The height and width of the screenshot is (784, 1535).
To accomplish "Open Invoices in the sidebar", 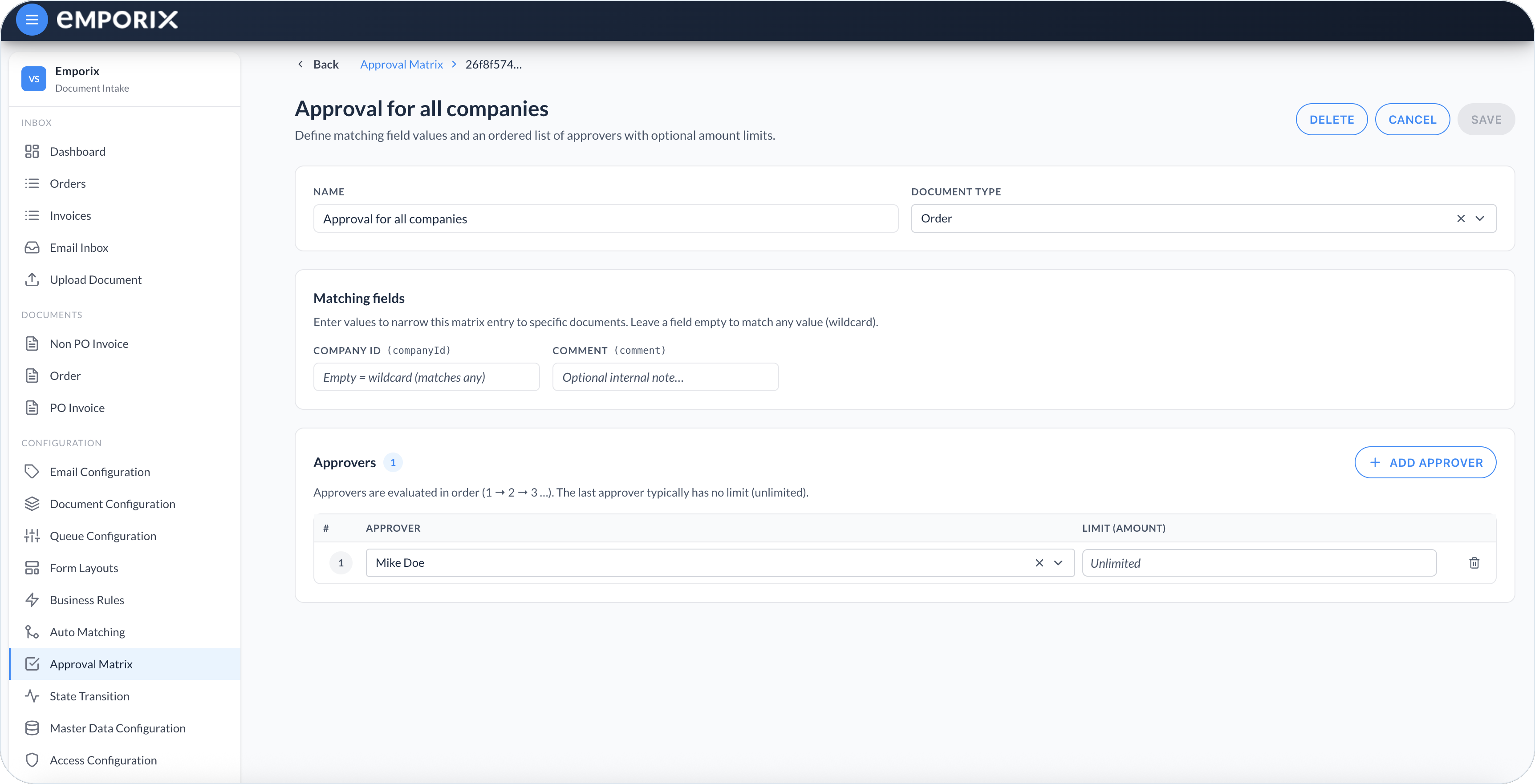I will pyautogui.click(x=125, y=216).
